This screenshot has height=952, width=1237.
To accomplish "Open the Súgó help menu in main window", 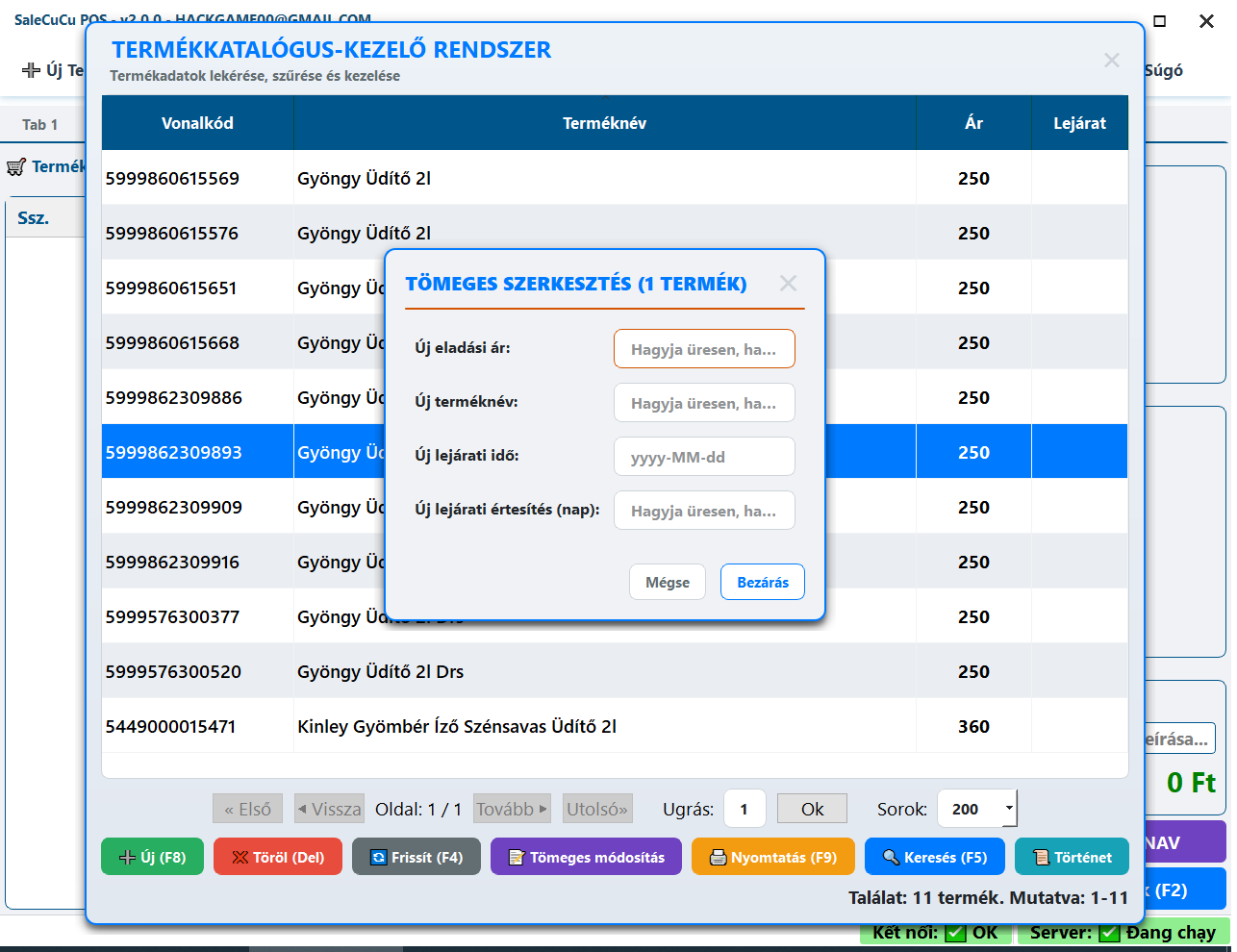I will pyautogui.click(x=1163, y=70).
